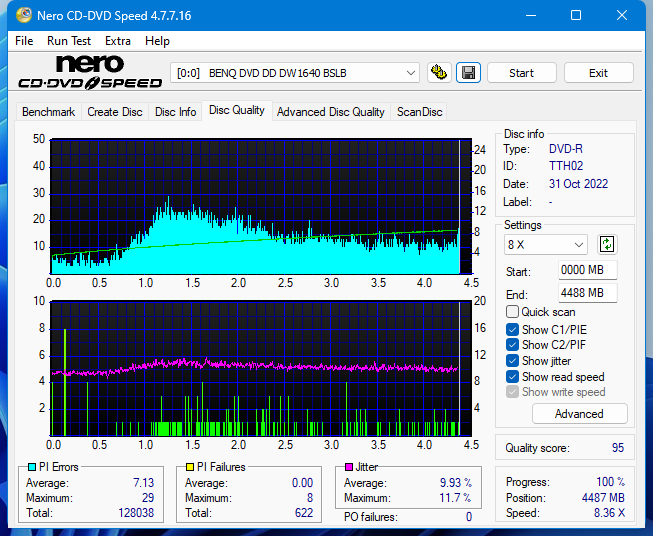Close the Nero CD-DVD Speed window

click(x=622, y=15)
